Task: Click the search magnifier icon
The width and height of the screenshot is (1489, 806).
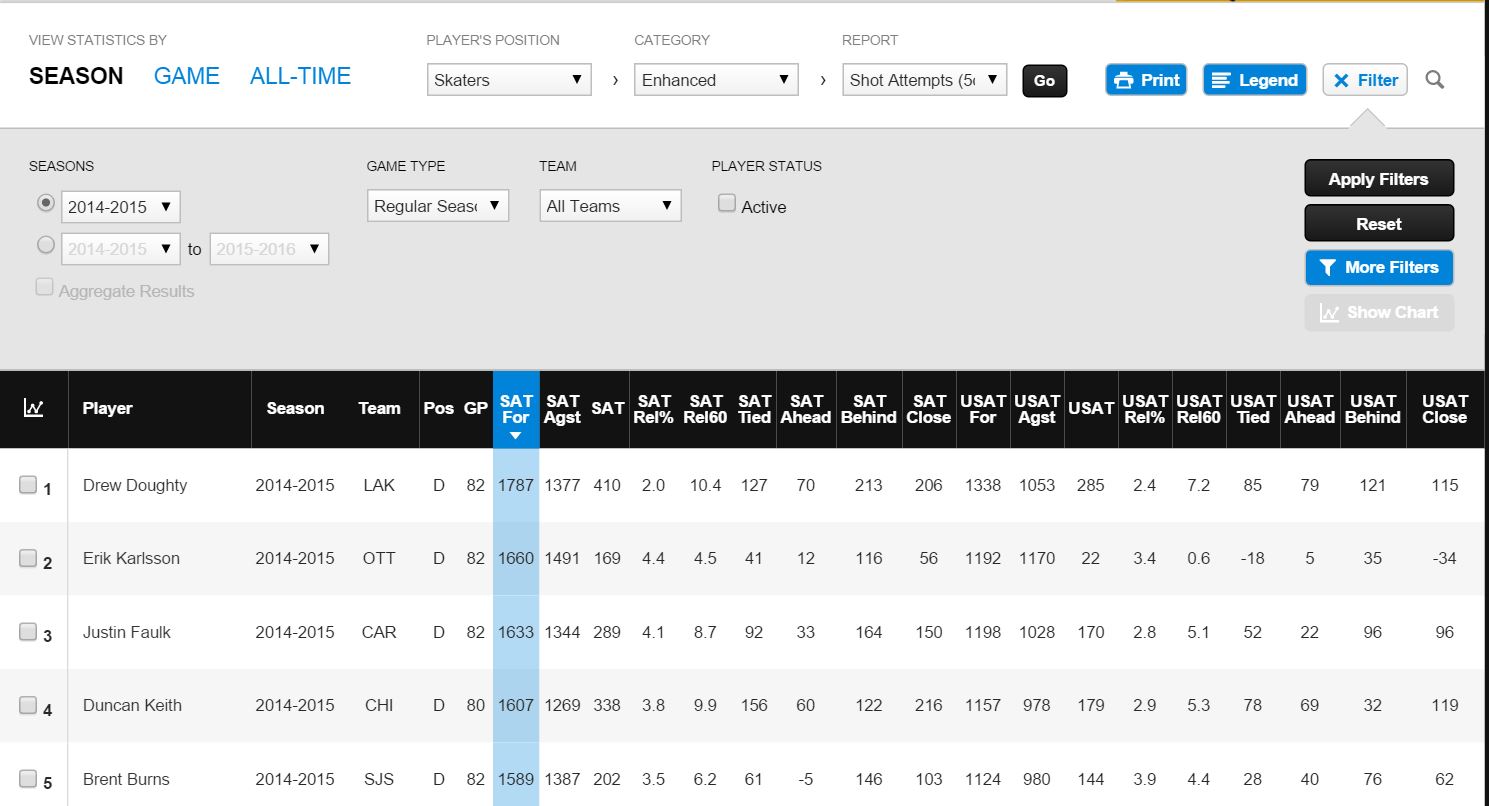Action: click(x=1435, y=80)
